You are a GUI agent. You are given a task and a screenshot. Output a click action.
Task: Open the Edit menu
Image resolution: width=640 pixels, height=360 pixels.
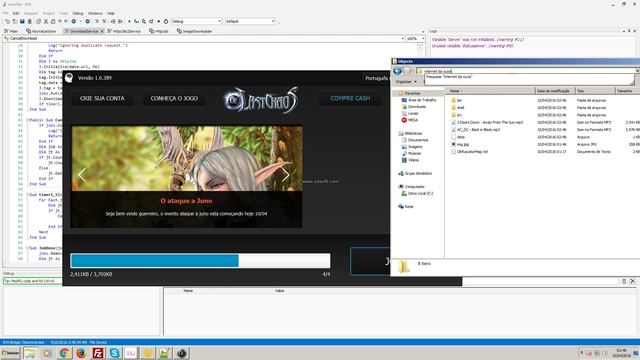(x=16, y=13)
